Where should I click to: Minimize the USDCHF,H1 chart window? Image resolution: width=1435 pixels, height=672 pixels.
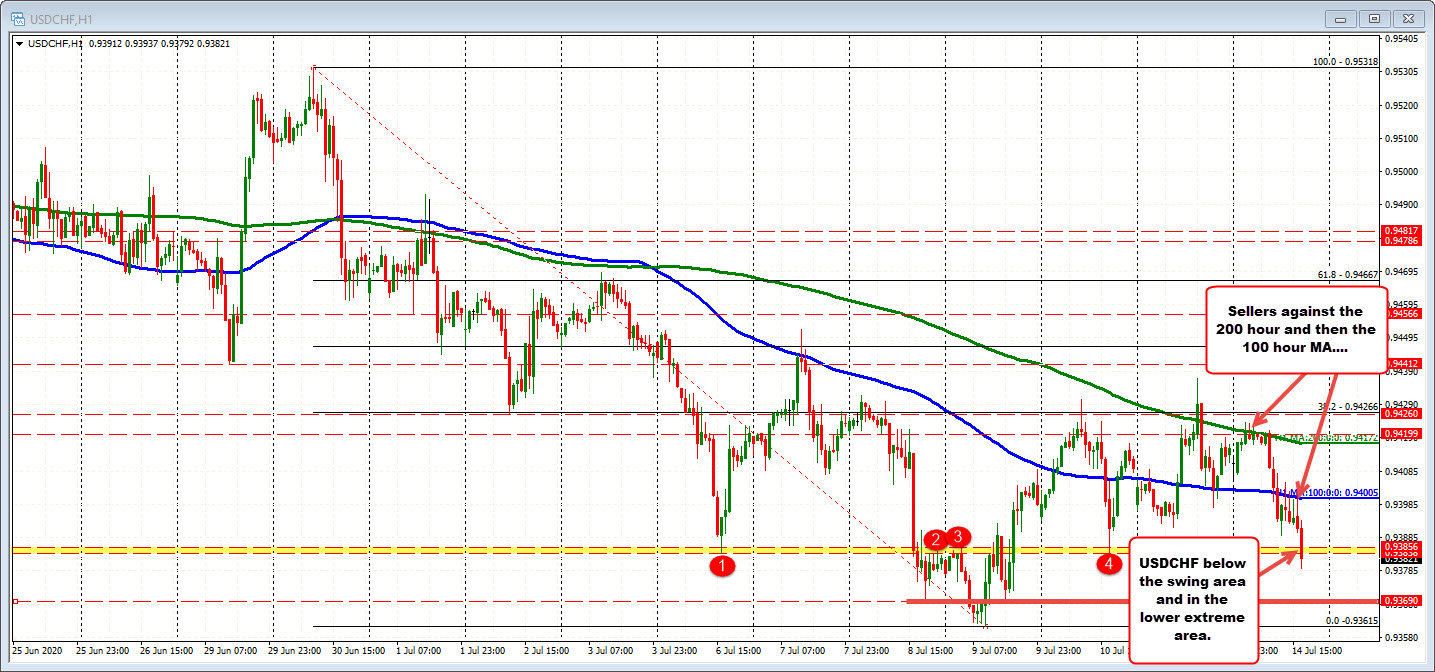1342,18
